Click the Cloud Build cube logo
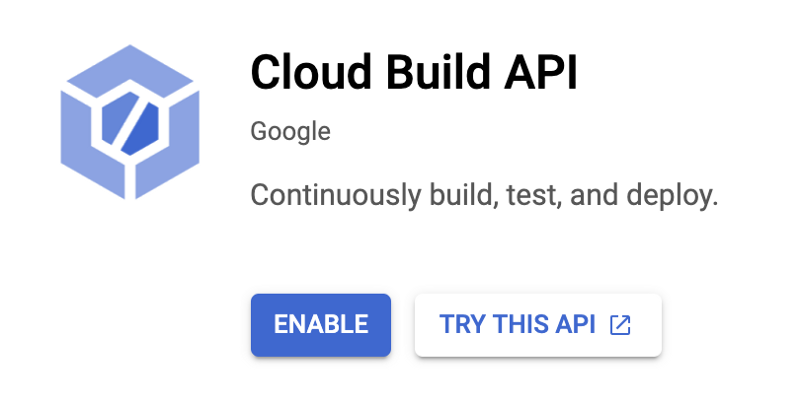Image resolution: width=800 pixels, height=402 pixels. coord(130,122)
